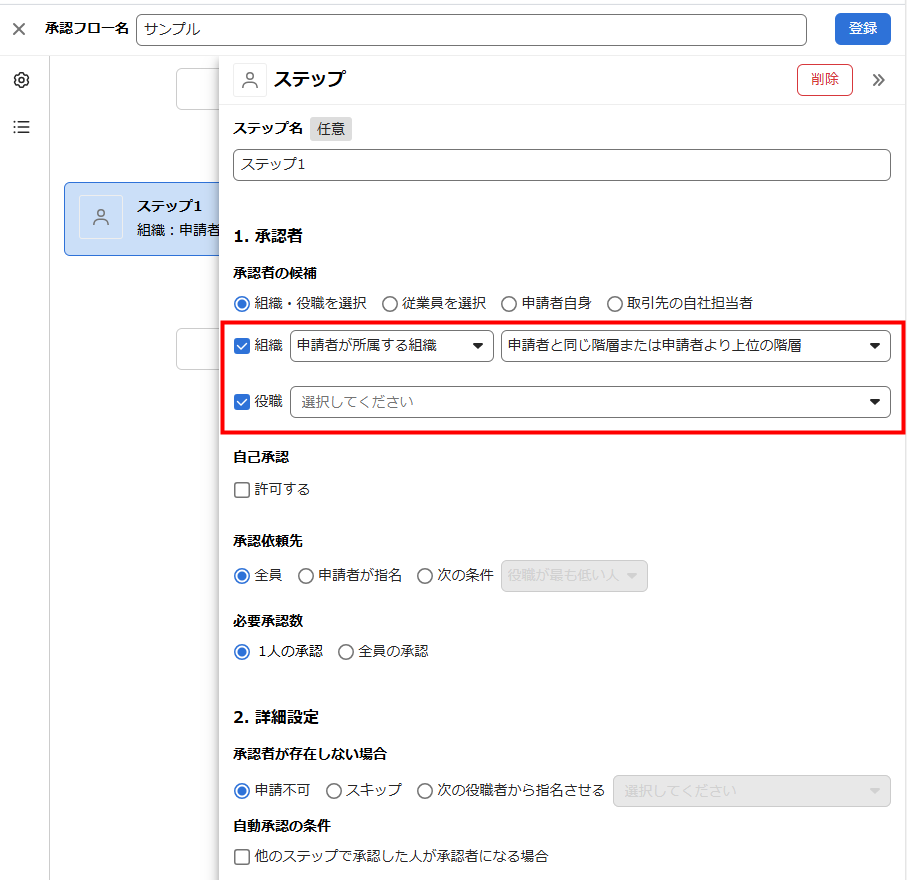Viewport: 907px width, 880px height.
Task: Select 取引先の自社担当者 radio option
Action: pyautogui.click(x=616, y=303)
